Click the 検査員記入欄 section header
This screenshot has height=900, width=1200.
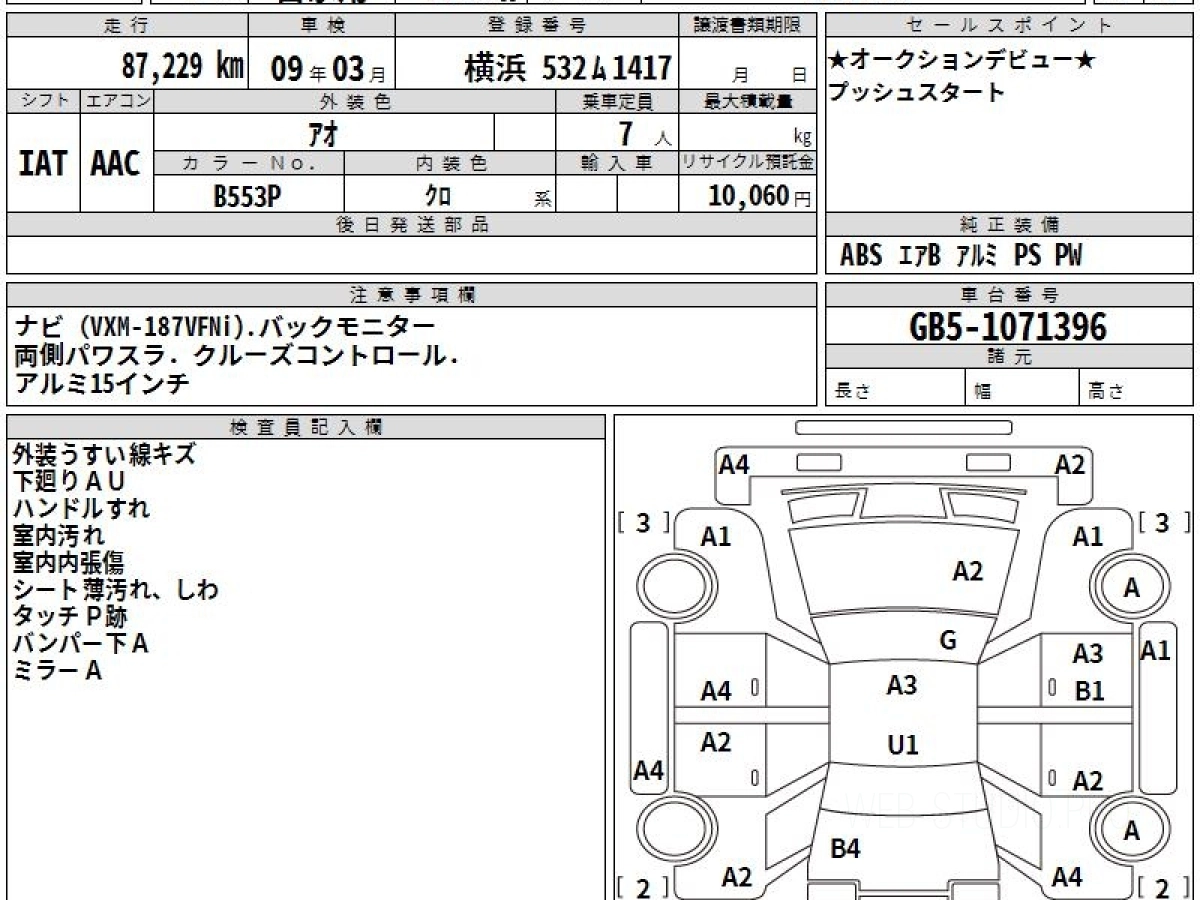coord(306,426)
